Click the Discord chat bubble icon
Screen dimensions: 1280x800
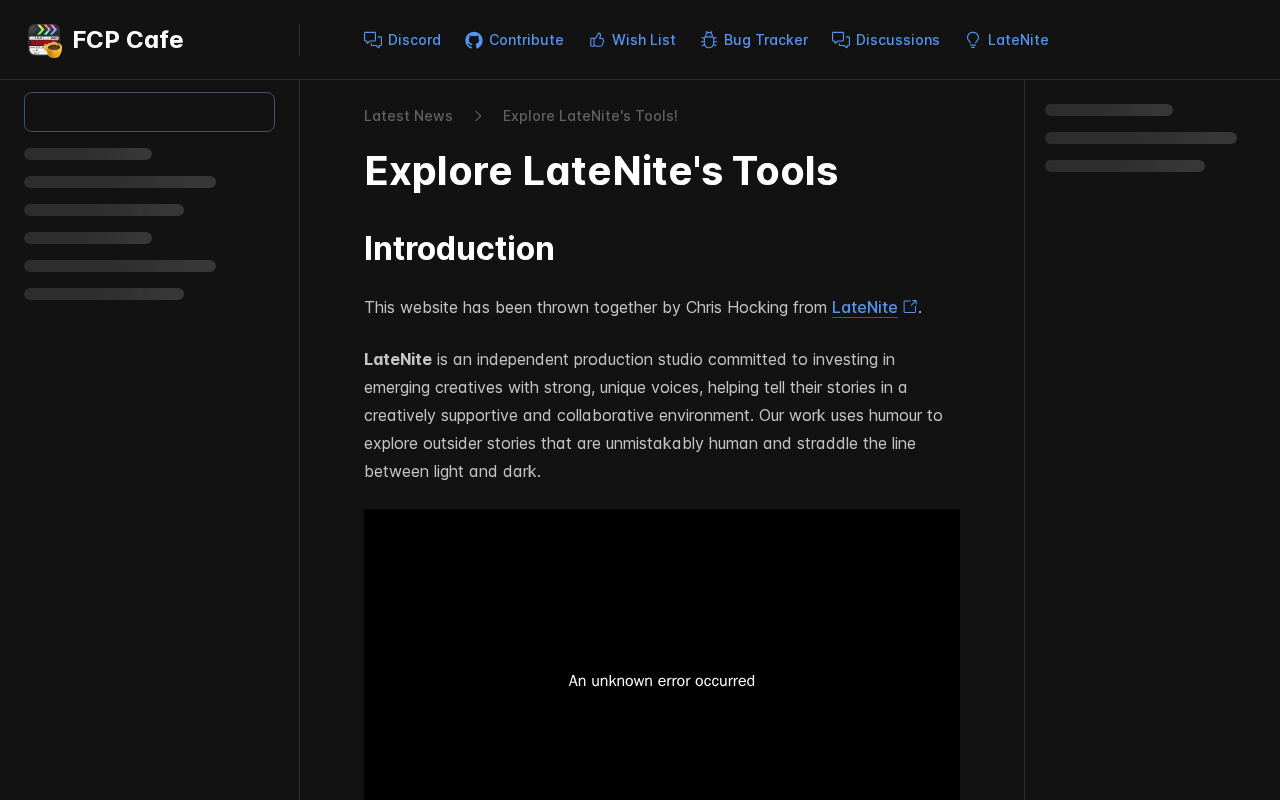[x=373, y=40]
